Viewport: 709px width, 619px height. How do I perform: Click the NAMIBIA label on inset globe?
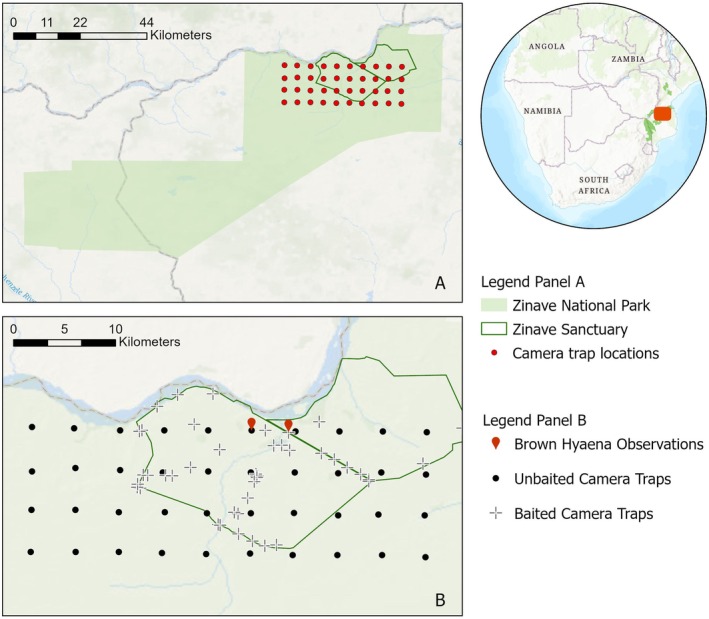coord(543,111)
